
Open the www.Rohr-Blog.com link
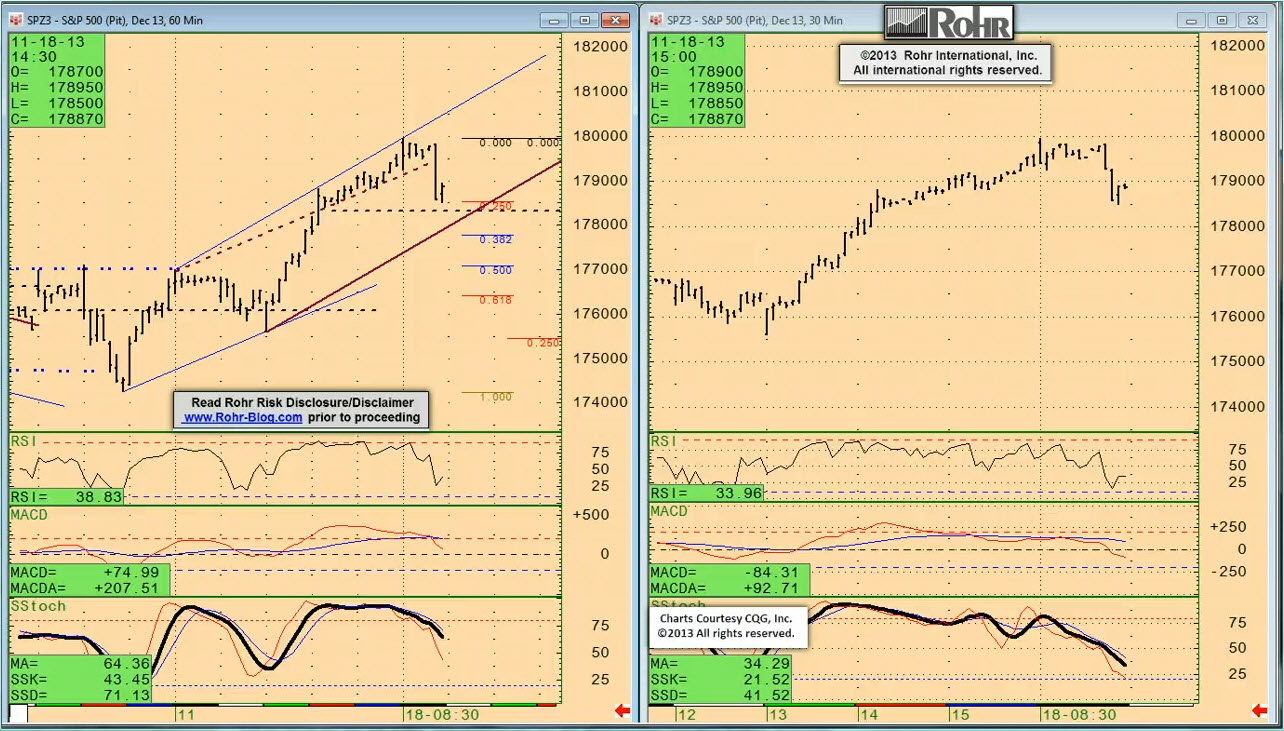(x=242, y=418)
